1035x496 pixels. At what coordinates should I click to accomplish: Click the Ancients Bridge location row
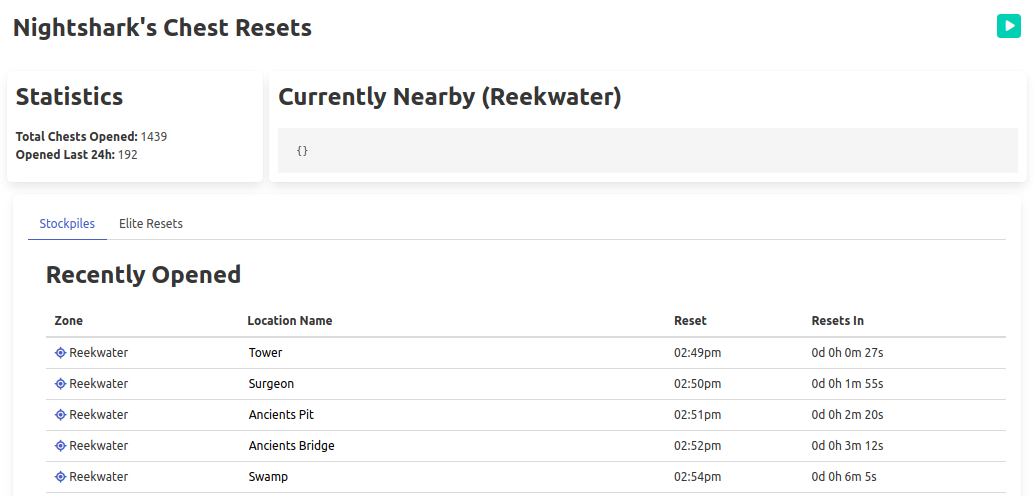(291, 446)
